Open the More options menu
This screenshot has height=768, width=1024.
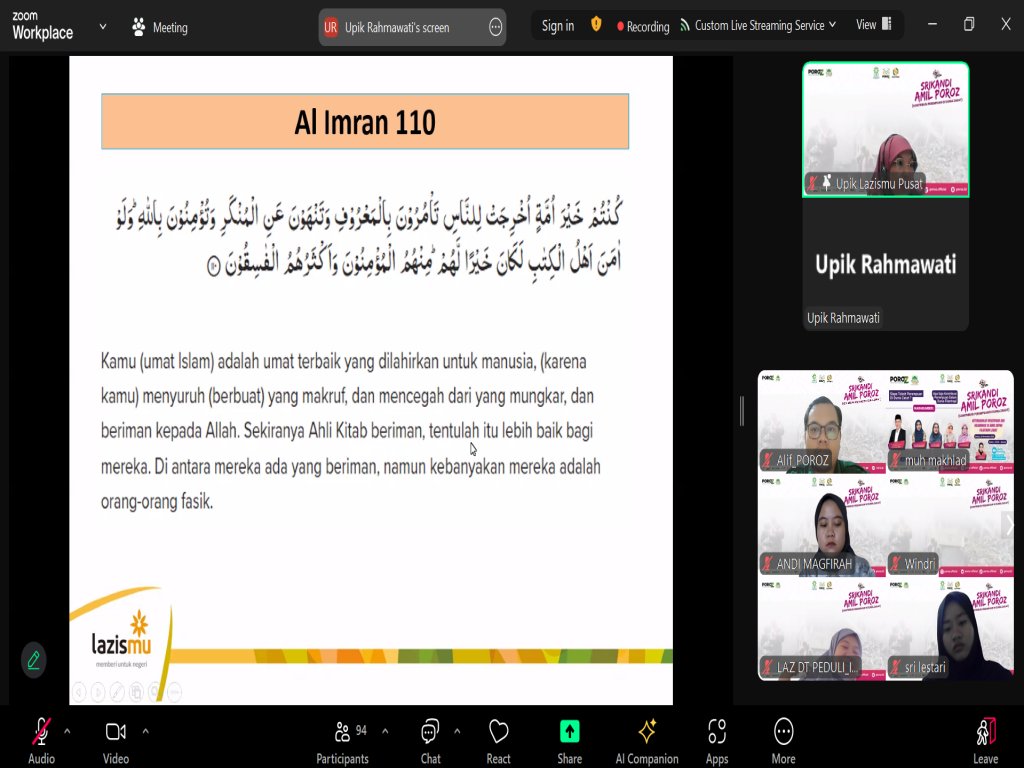783,740
